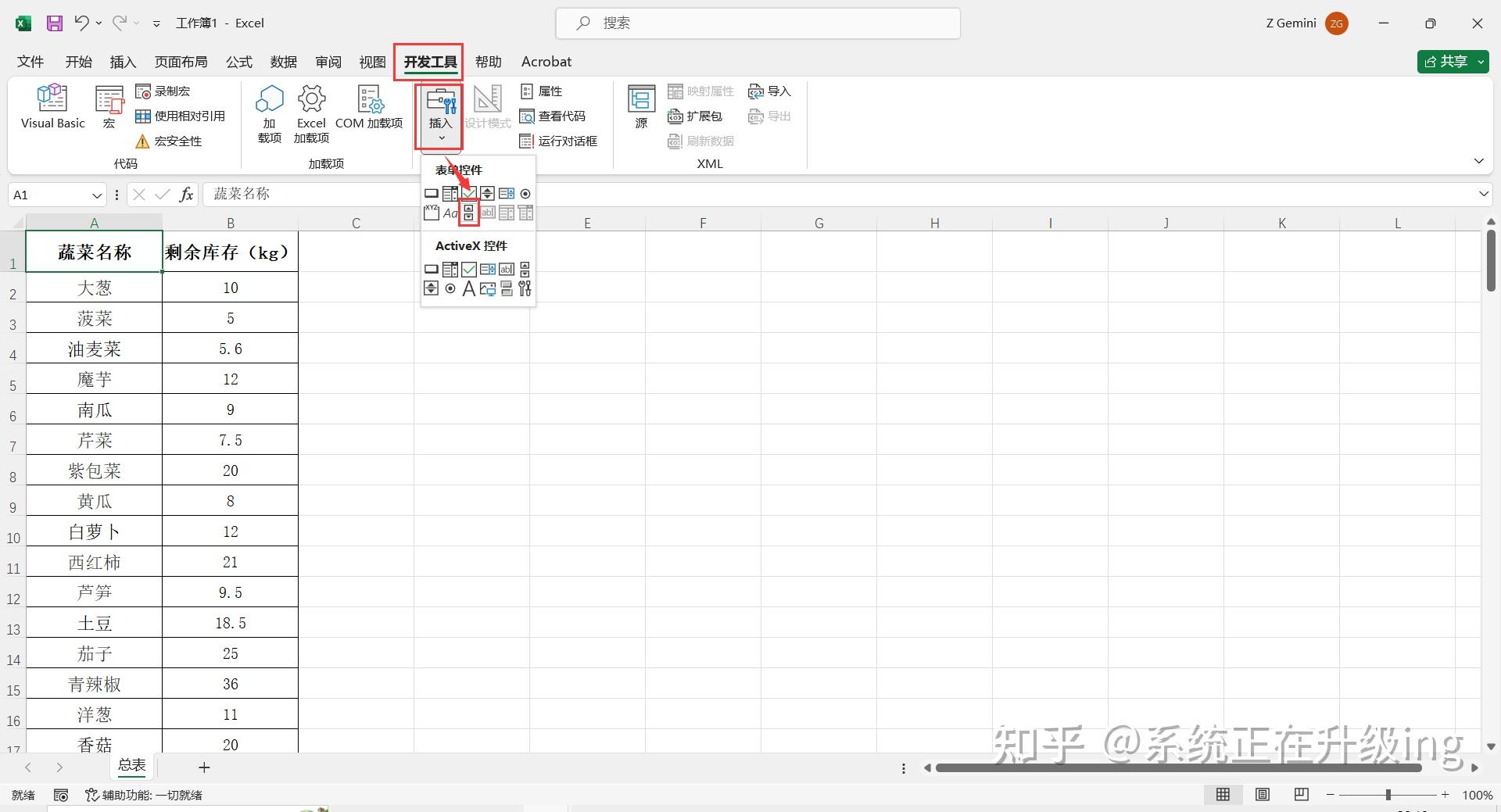Click 运行对话框 button
Viewport: 1501px width, 812px height.
[558, 141]
